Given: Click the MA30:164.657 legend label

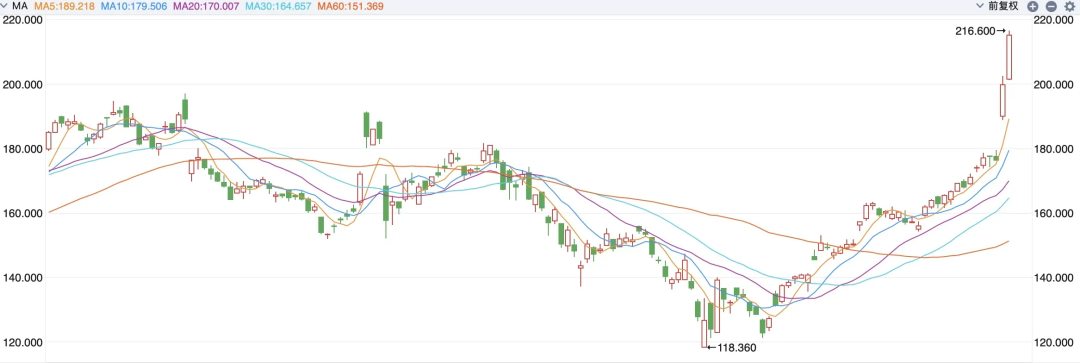Looking at the screenshot, I should click(x=279, y=6).
